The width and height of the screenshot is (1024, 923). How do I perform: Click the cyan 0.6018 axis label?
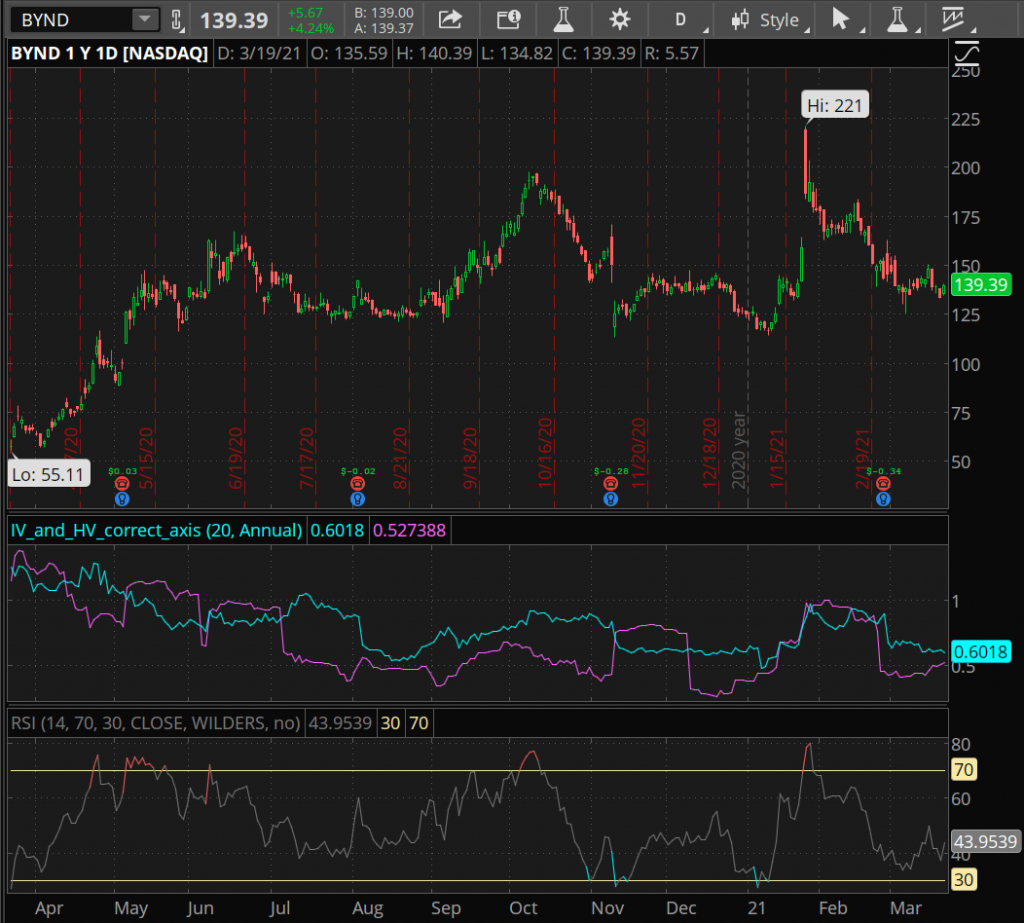coord(981,652)
